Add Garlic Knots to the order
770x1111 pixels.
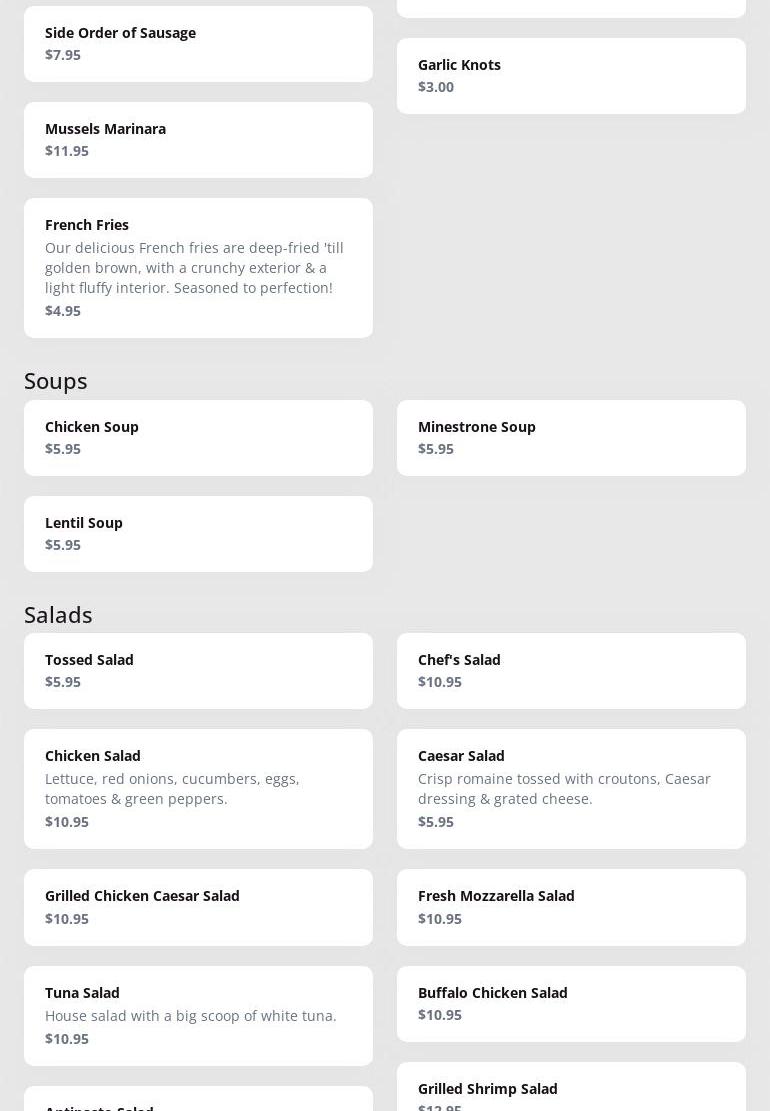(x=571, y=76)
